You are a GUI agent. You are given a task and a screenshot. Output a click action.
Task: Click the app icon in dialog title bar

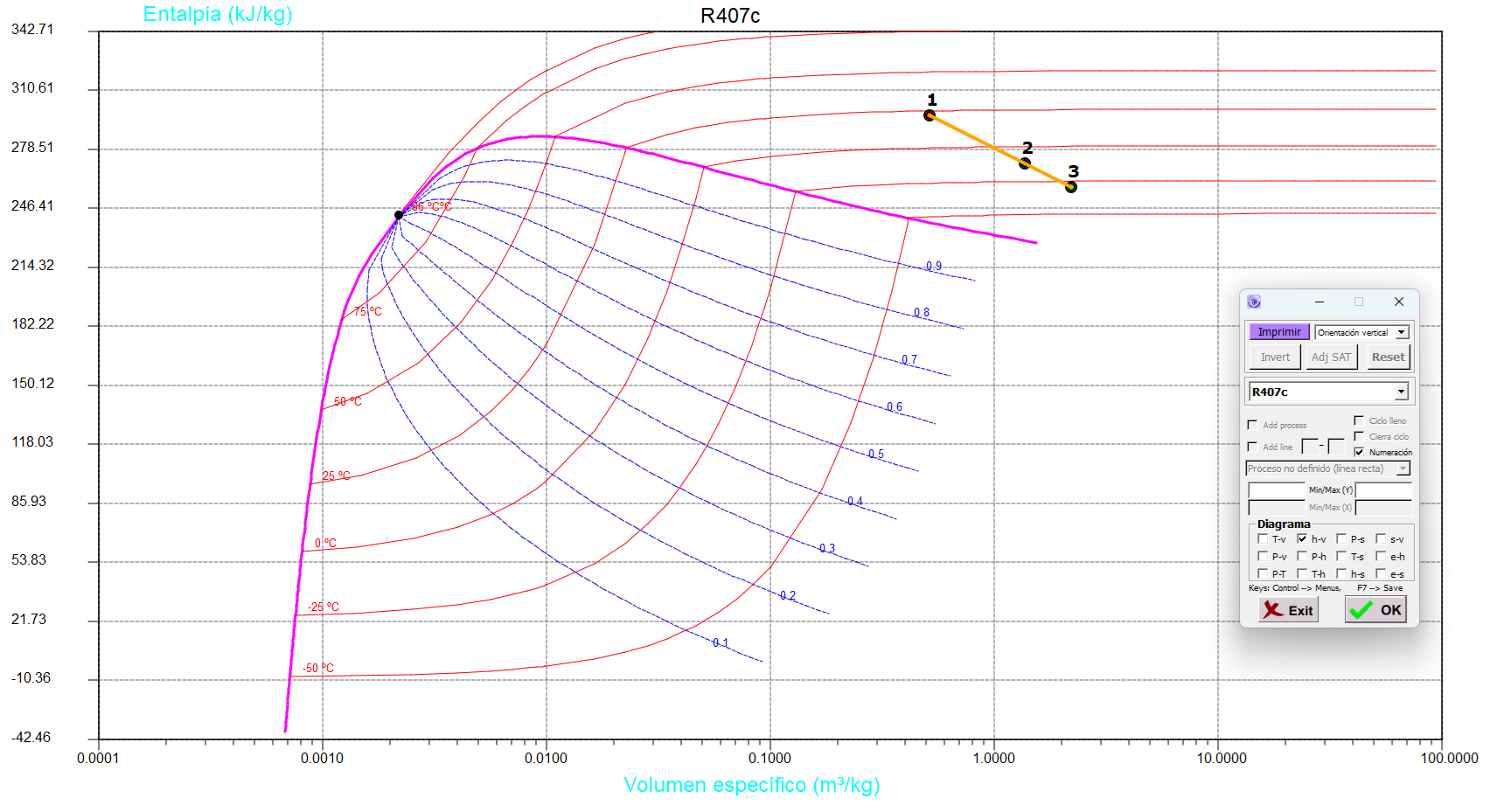click(1254, 302)
